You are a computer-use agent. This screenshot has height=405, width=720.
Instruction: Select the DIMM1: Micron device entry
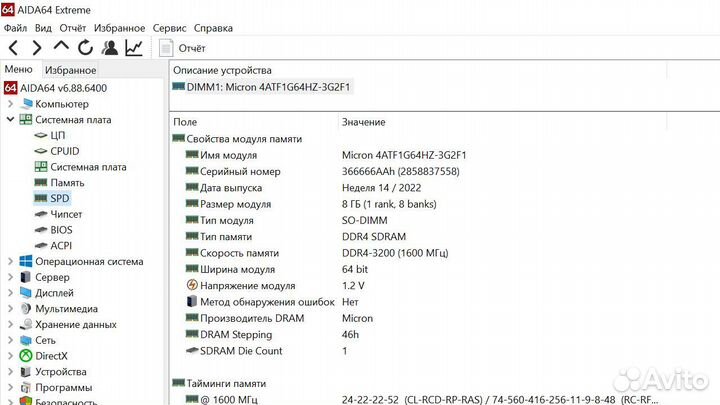click(263, 87)
